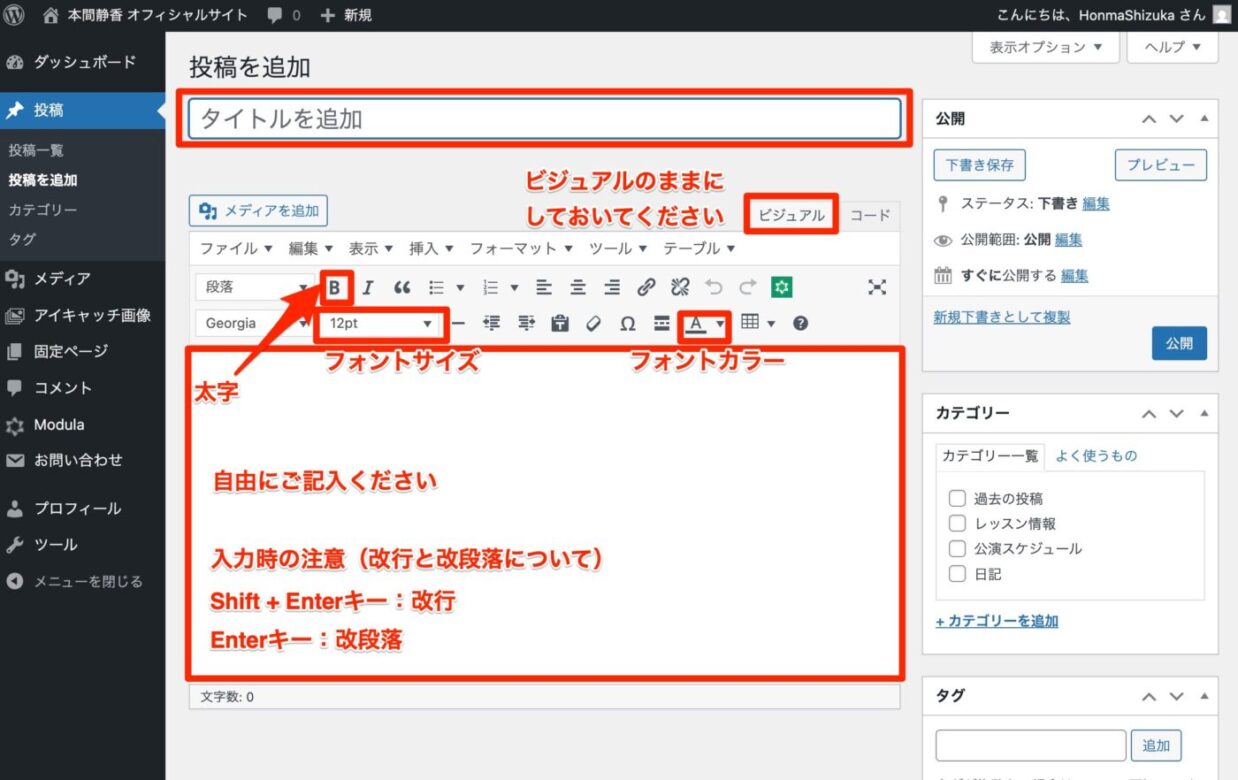Switch to the コード editor tab

(x=869, y=215)
